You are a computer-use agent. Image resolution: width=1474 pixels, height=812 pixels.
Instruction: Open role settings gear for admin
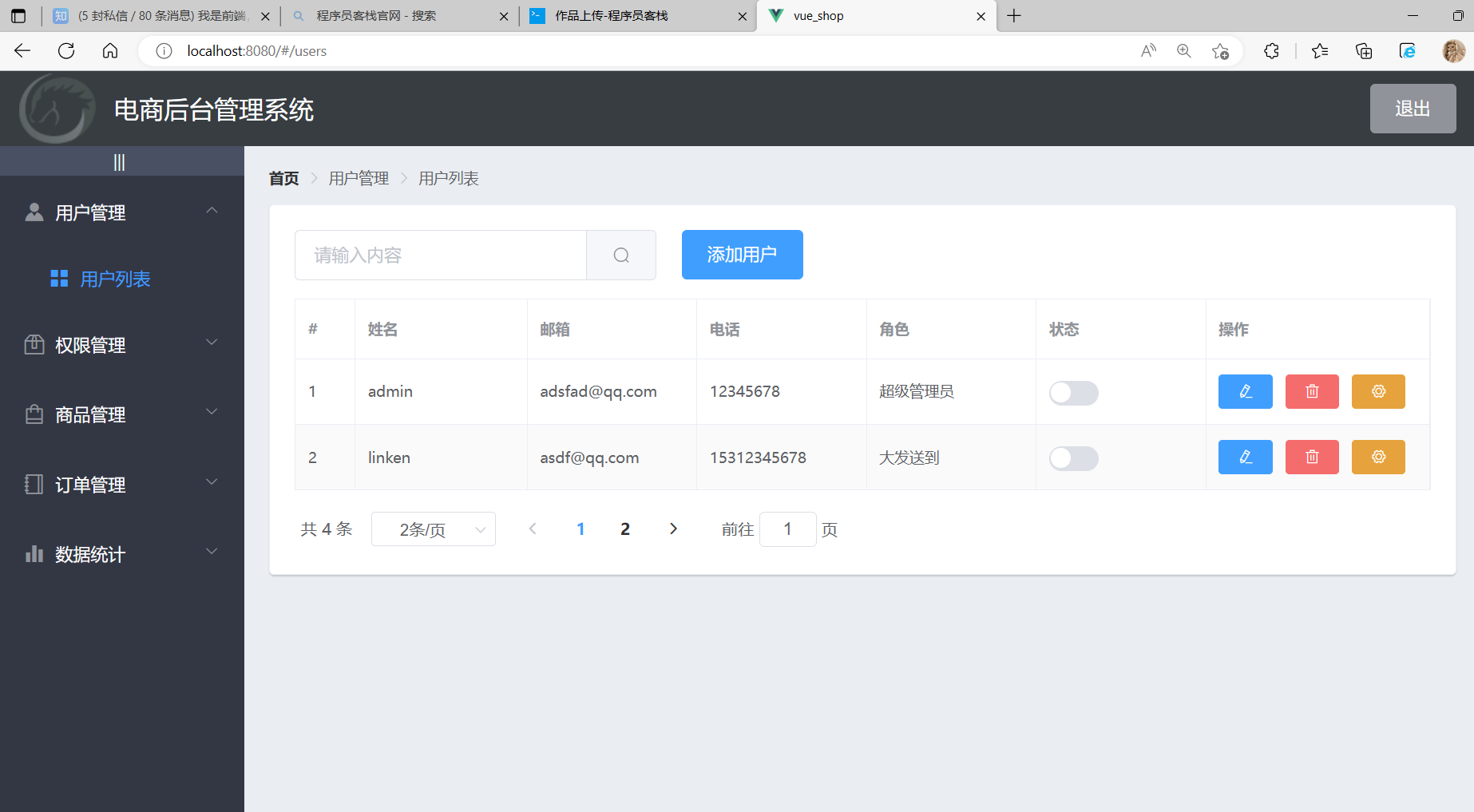point(1378,391)
